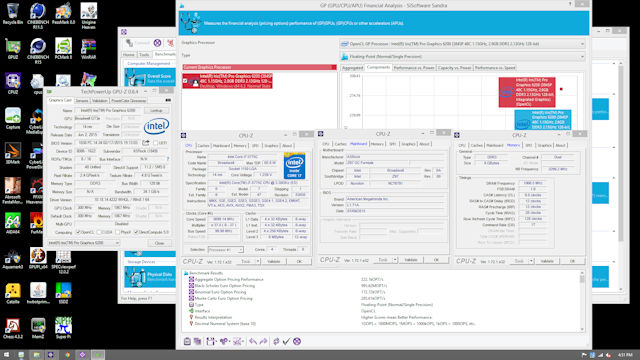Expand the Tools dropdown arrow in left CPU-Z window
Viewport: 640px width, 360px height.
point(258,261)
